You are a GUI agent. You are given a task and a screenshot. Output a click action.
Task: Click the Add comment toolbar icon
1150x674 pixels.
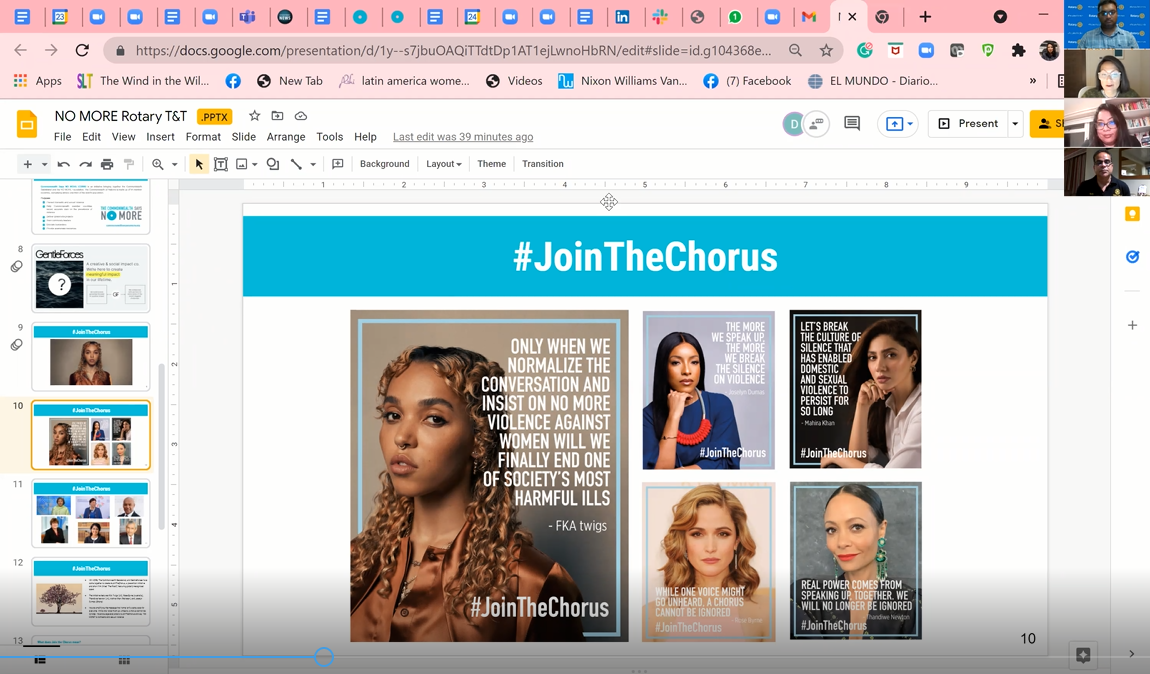338,164
